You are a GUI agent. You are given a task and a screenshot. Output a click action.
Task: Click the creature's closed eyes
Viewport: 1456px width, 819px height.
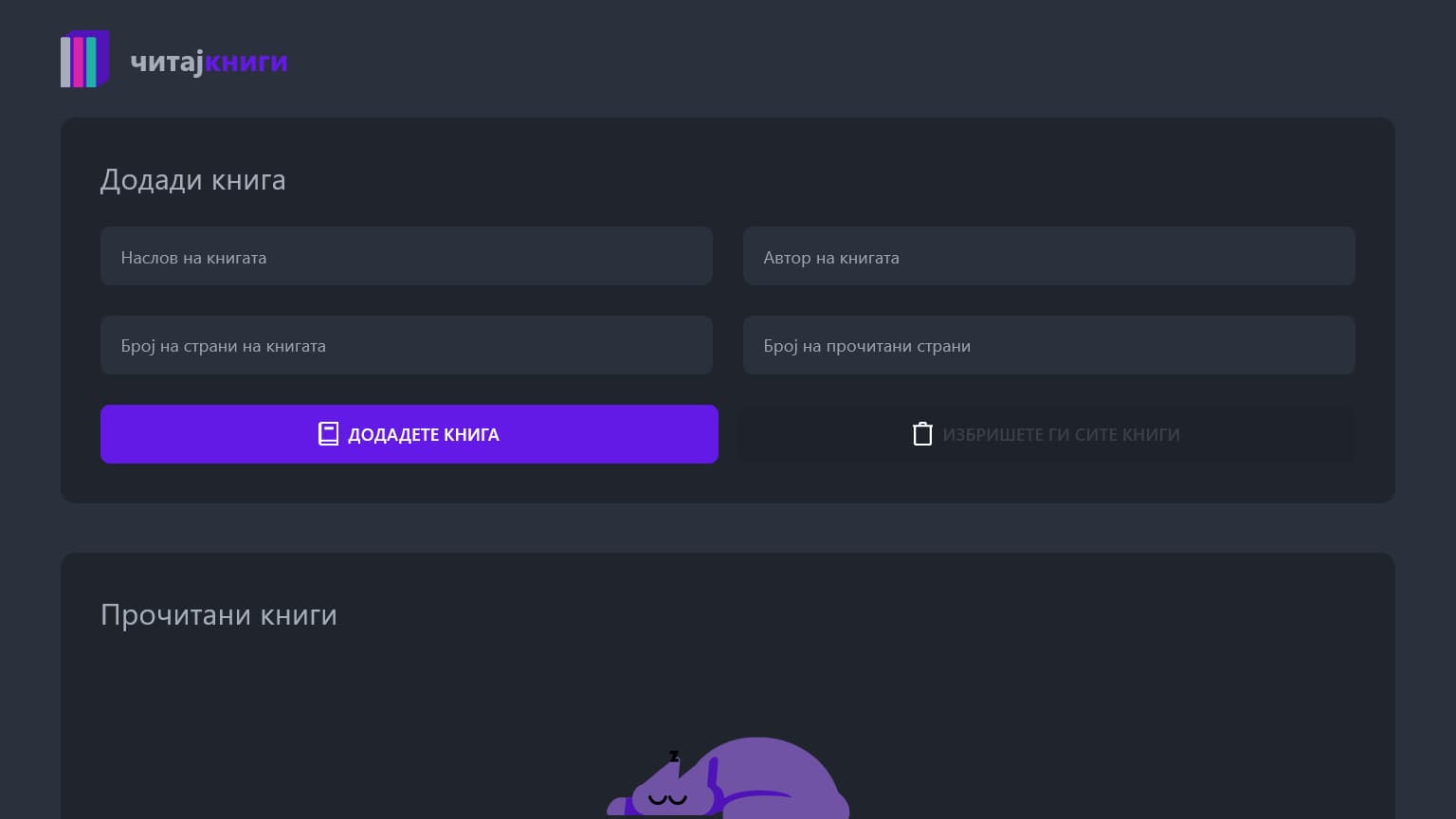click(667, 798)
